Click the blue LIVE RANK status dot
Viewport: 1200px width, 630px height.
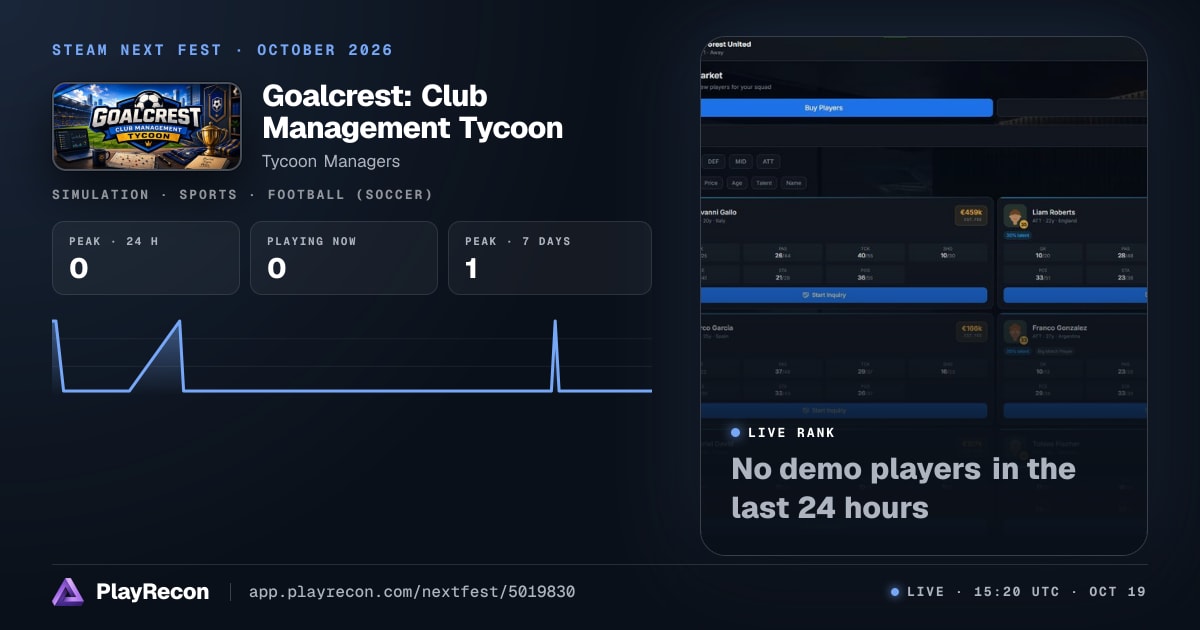736,433
